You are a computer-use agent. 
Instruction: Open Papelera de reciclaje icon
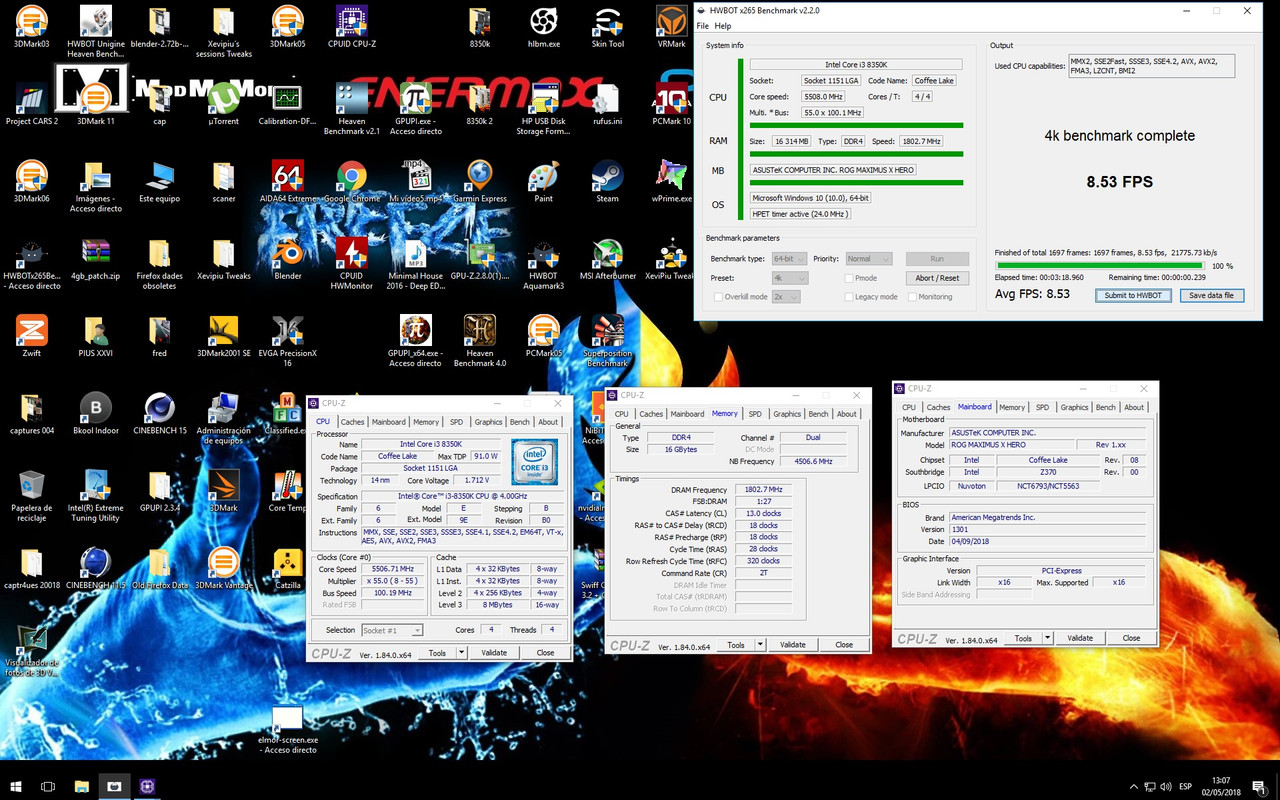32,496
